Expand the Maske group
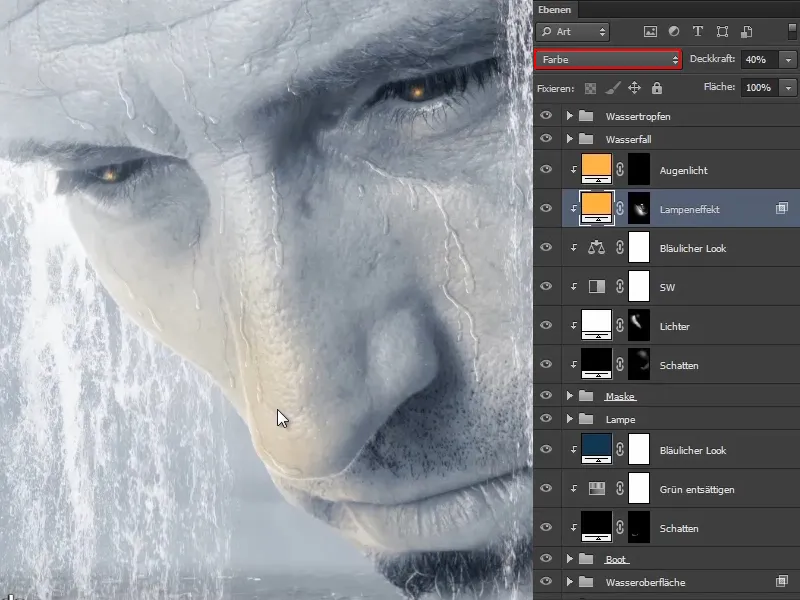This screenshot has height=600, width=800. pyautogui.click(x=569, y=395)
